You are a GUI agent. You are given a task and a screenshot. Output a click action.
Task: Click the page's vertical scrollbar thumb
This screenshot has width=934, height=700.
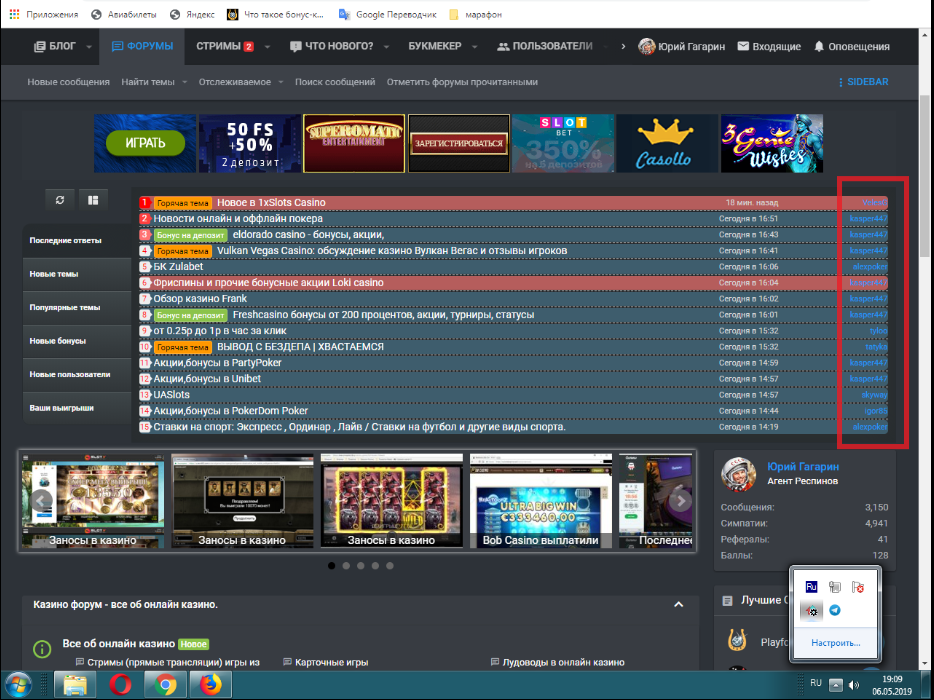pyautogui.click(x=924, y=176)
